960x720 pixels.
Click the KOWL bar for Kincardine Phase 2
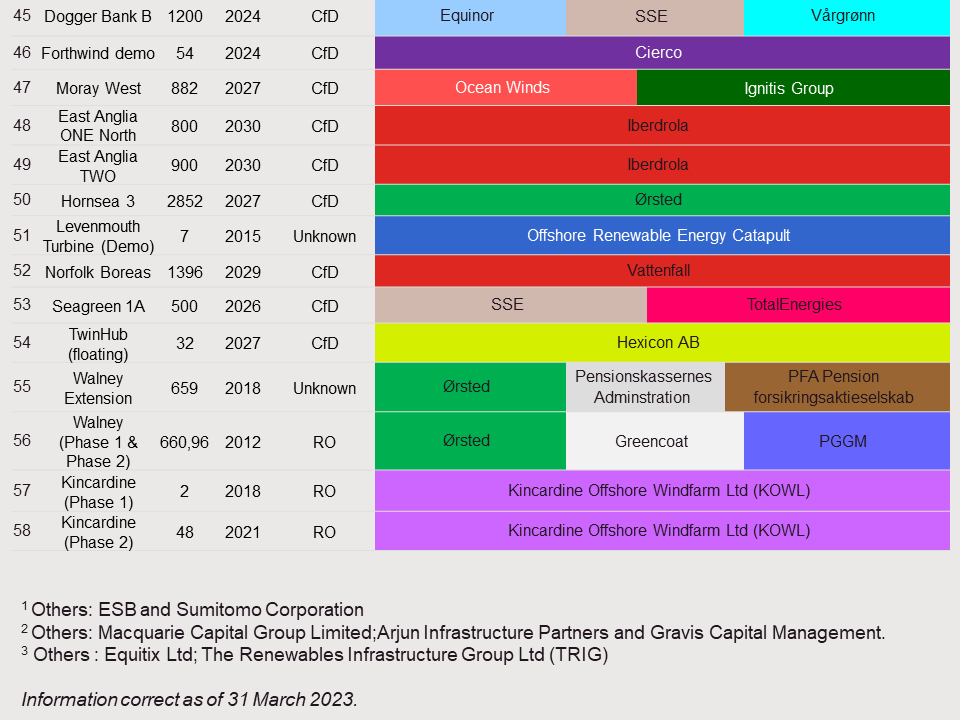661,531
